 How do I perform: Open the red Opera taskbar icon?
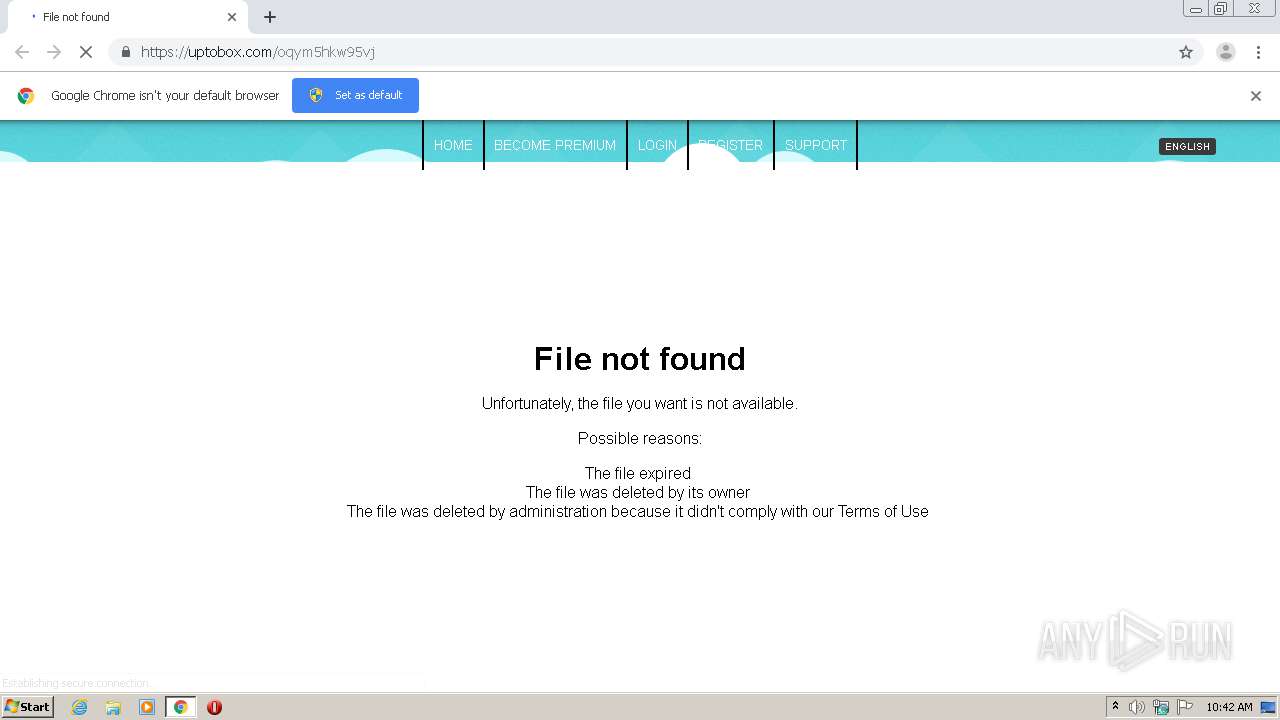(x=214, y=707)
